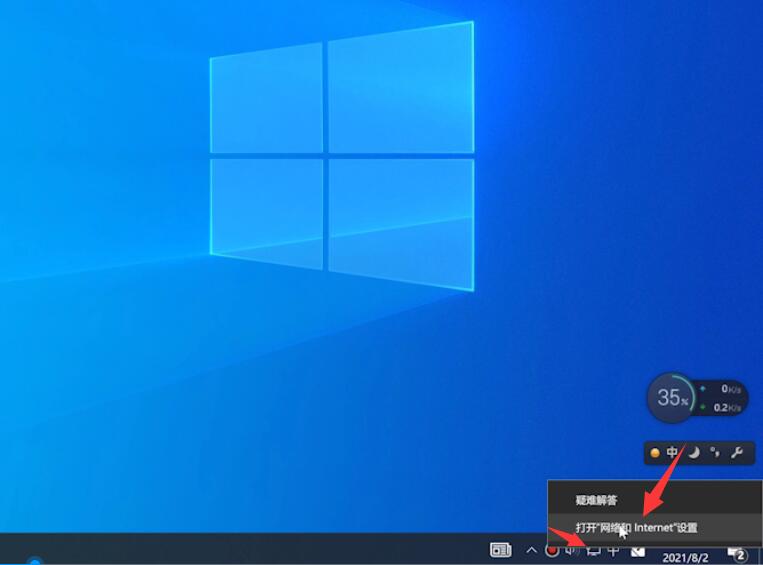Open the news and interests taskbar icon

click(x=500, y=550)
